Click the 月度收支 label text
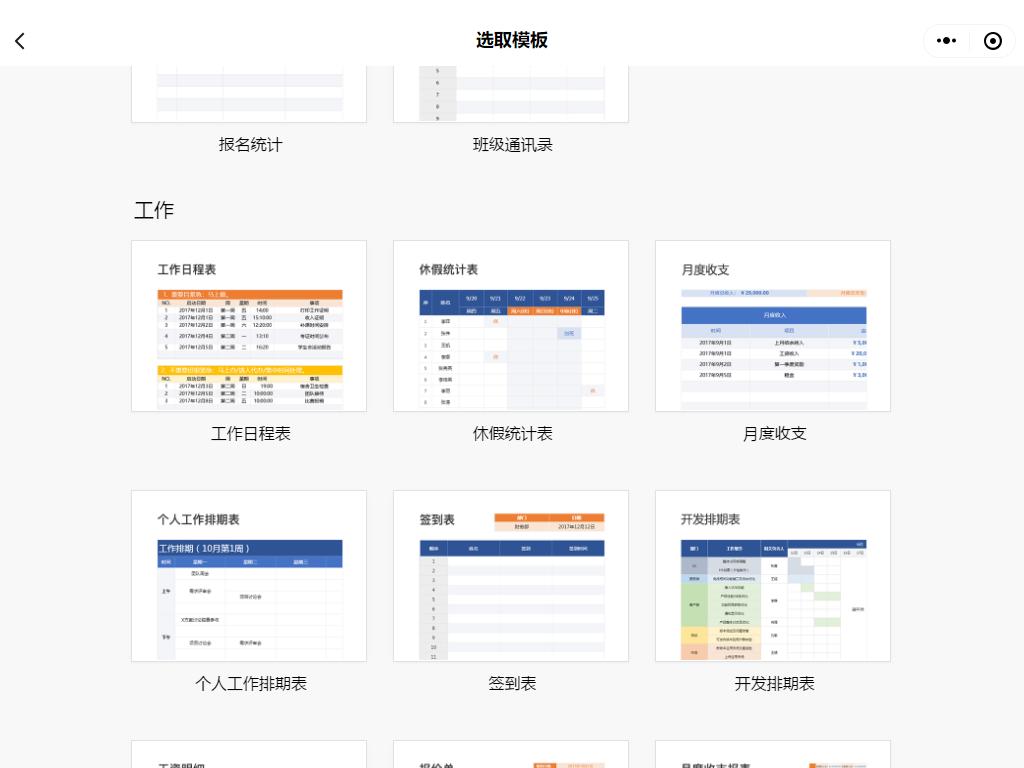Image resolution: width=1024 pixels, height=768 pixels. click(x=774, y=434)
